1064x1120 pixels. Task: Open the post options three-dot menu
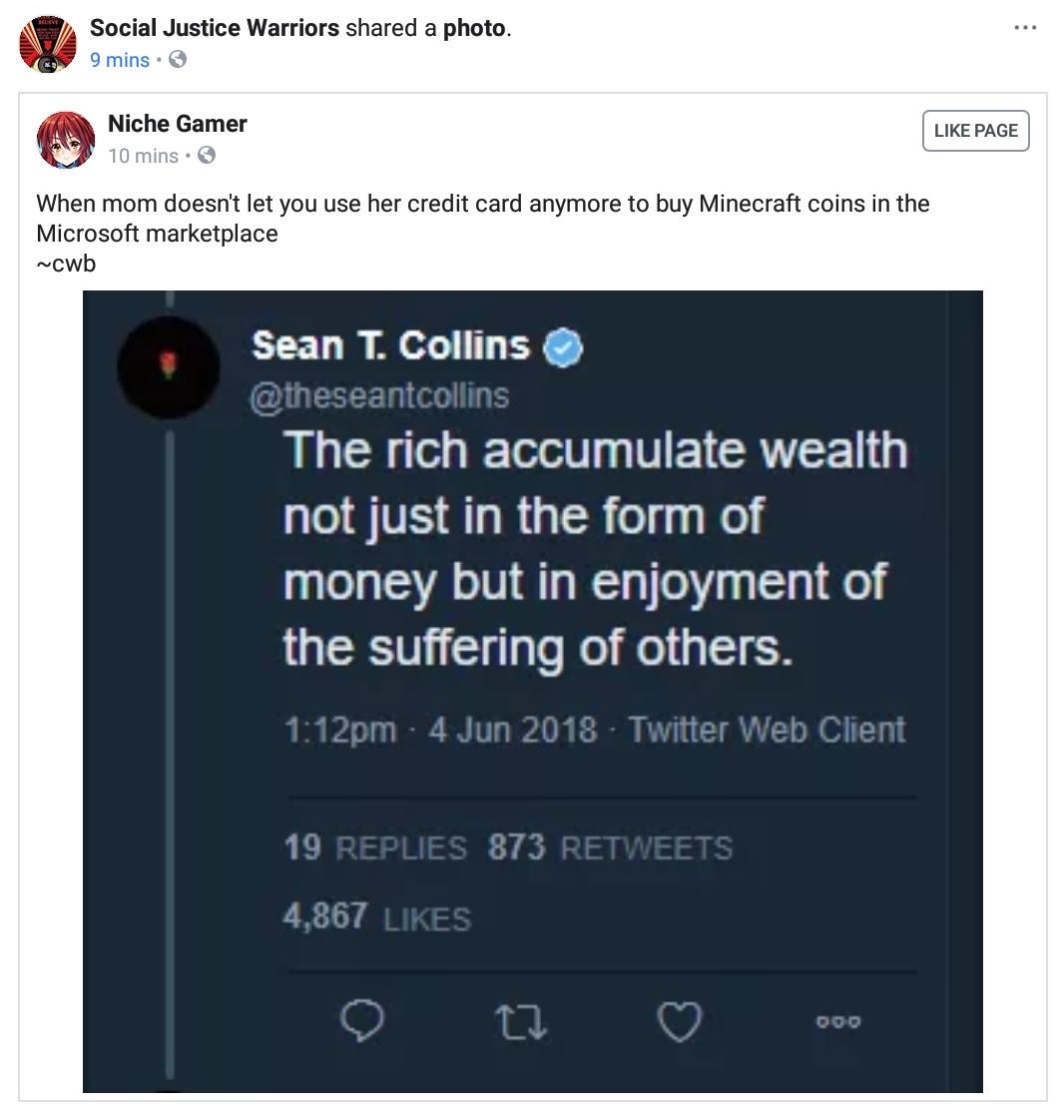tap(1025, 27)
